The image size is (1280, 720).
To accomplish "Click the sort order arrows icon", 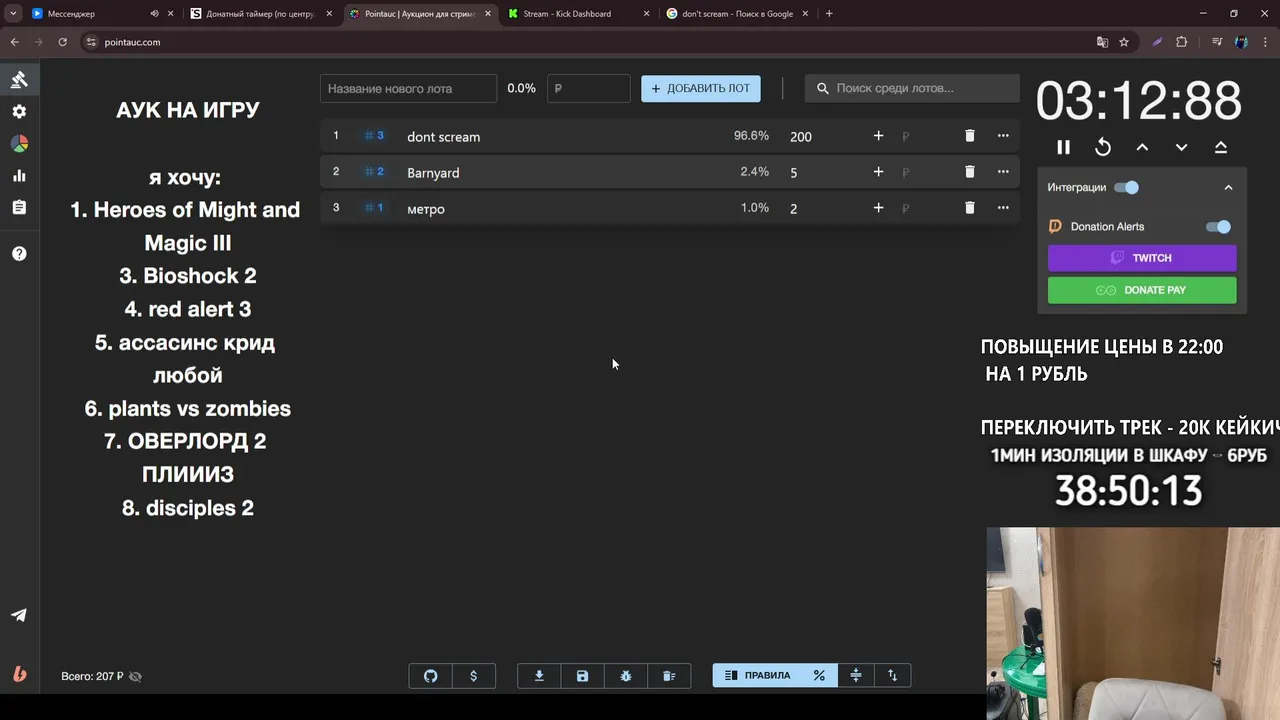I will pyautogui.click(x=893, y=676).
